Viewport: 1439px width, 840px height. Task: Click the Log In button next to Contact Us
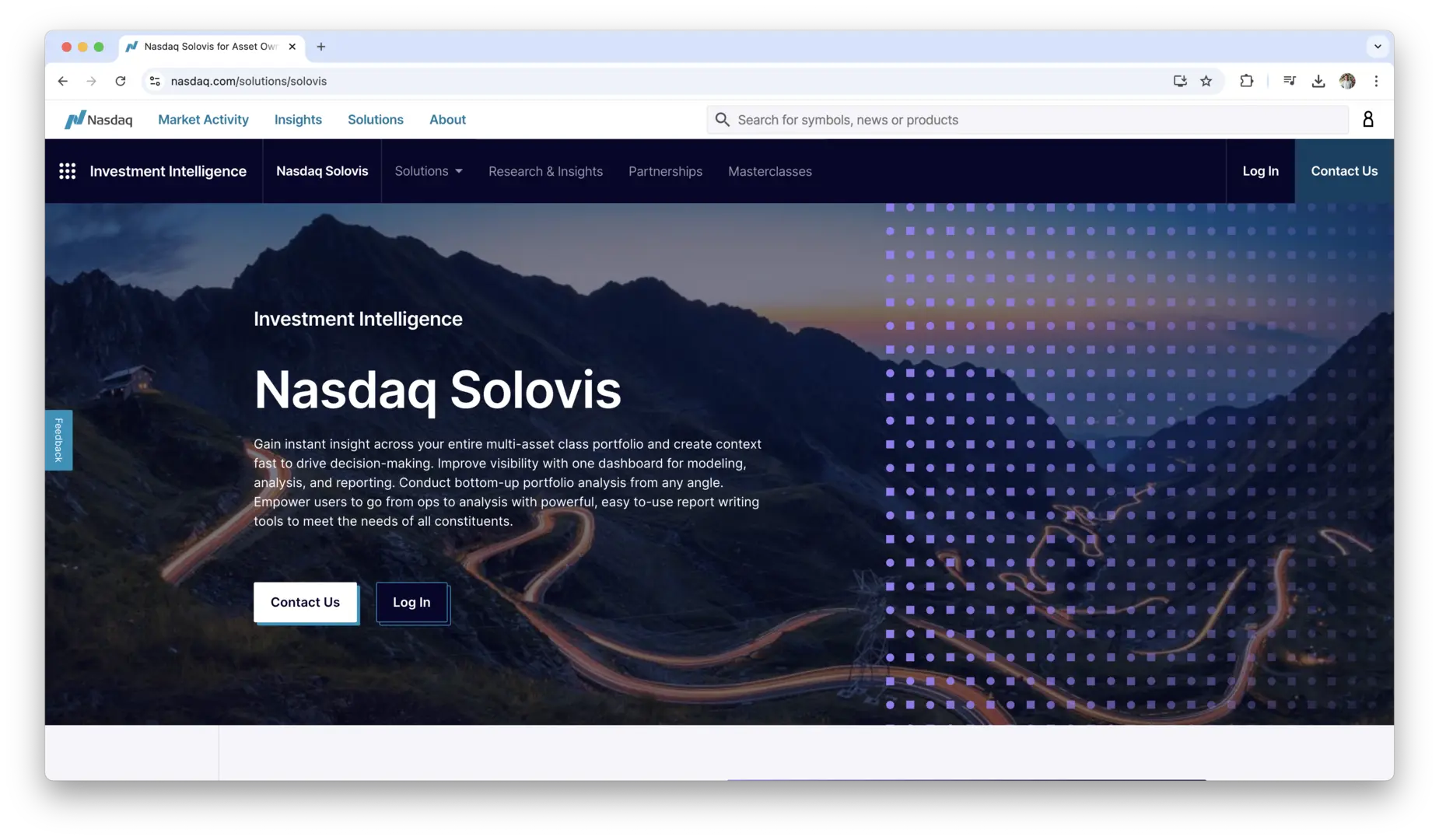[x=411, y=602]
